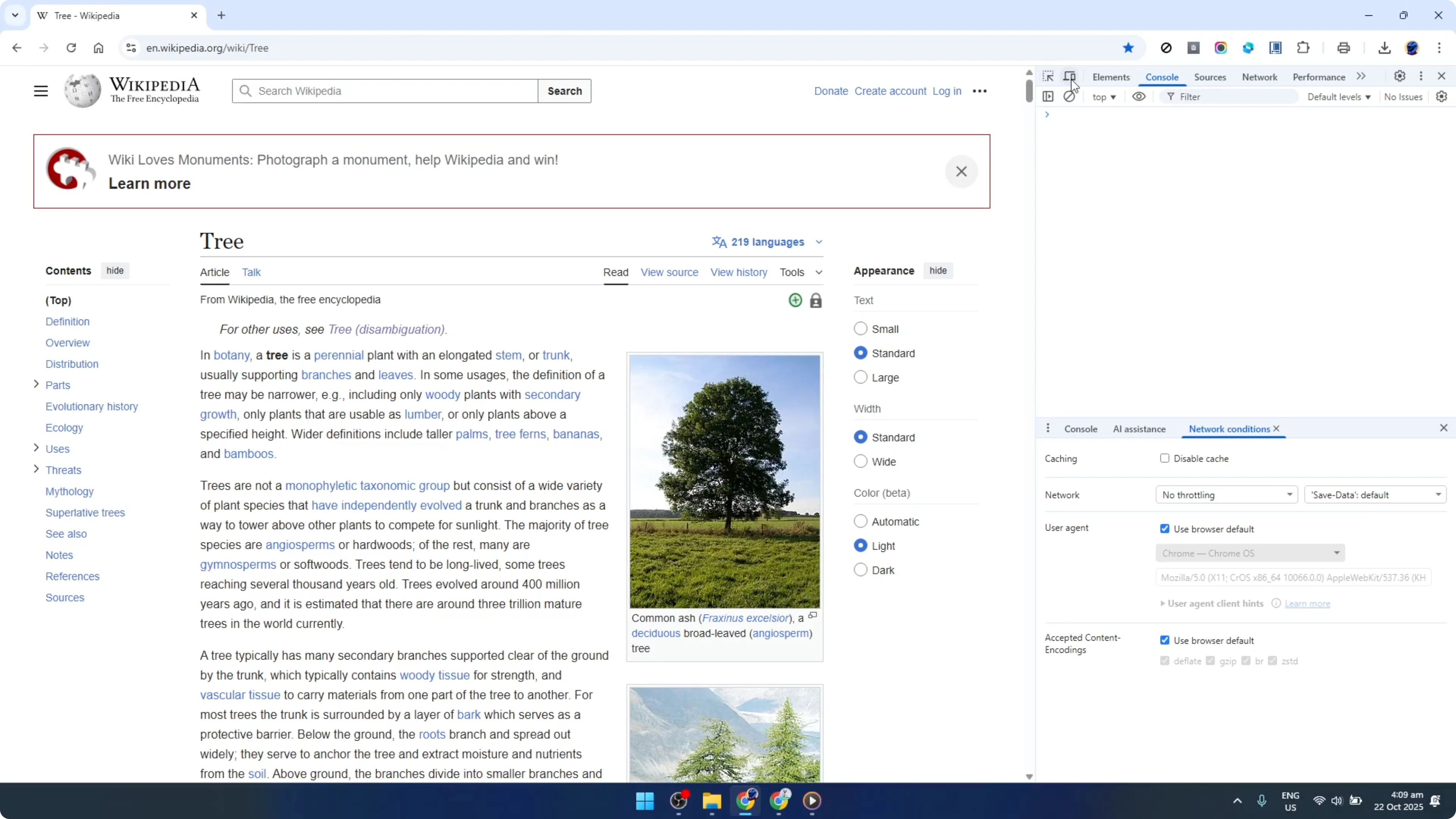
Task: Uncheck the zstd encoding checkbox
Action: pos(1274,660)
